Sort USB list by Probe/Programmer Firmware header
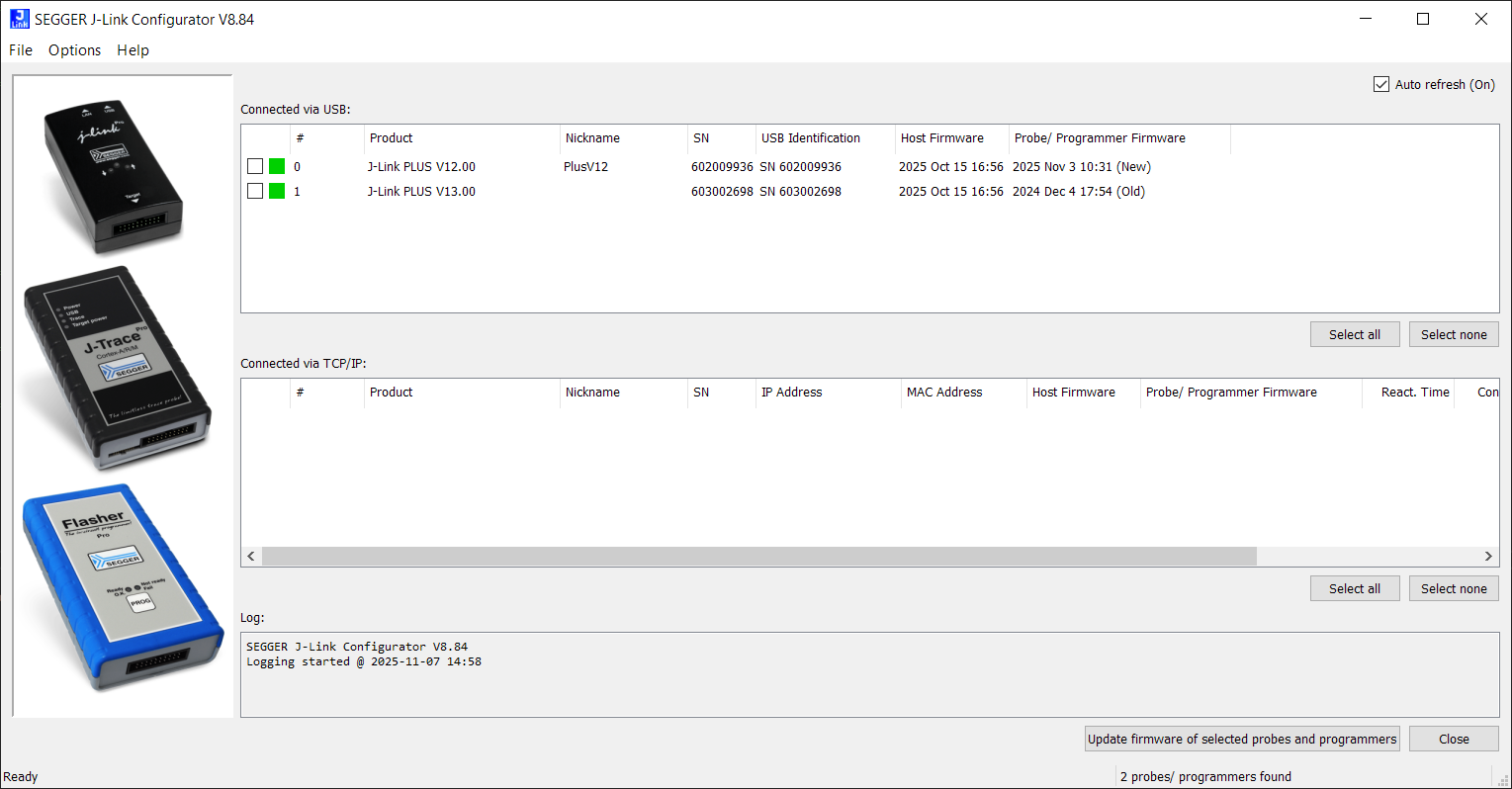The height and width of the screenshot is (789, 1512). 1100,138
